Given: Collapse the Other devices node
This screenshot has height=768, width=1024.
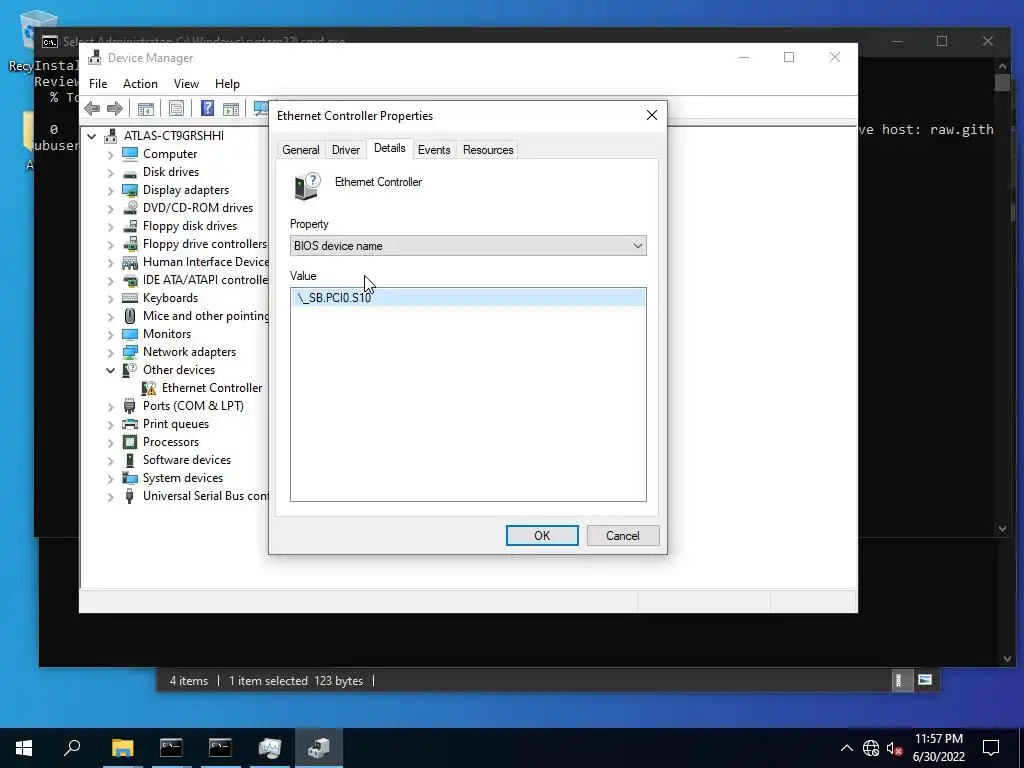Looking at the screenshot, I should coord(110,370).
